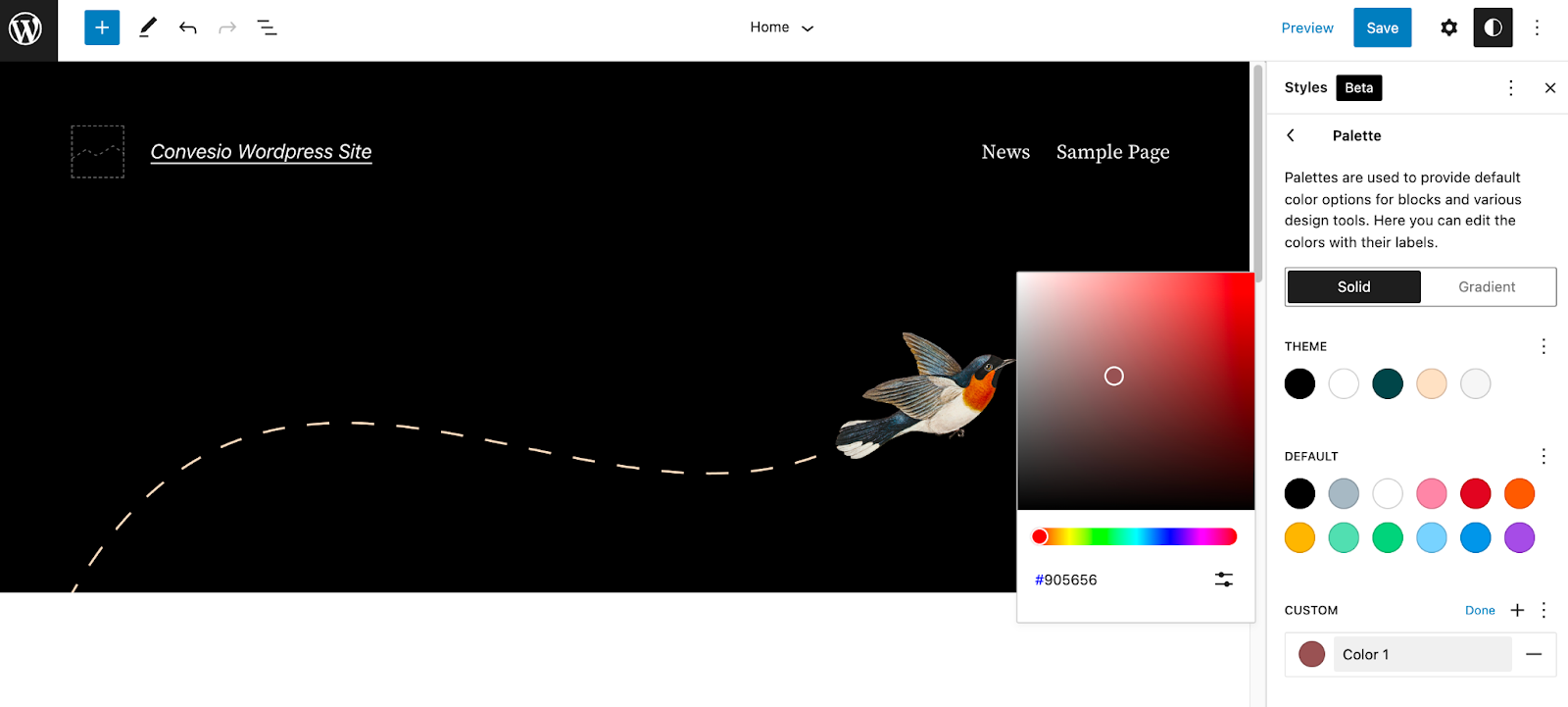Select the white Default color swatch

pos(1388,493)
